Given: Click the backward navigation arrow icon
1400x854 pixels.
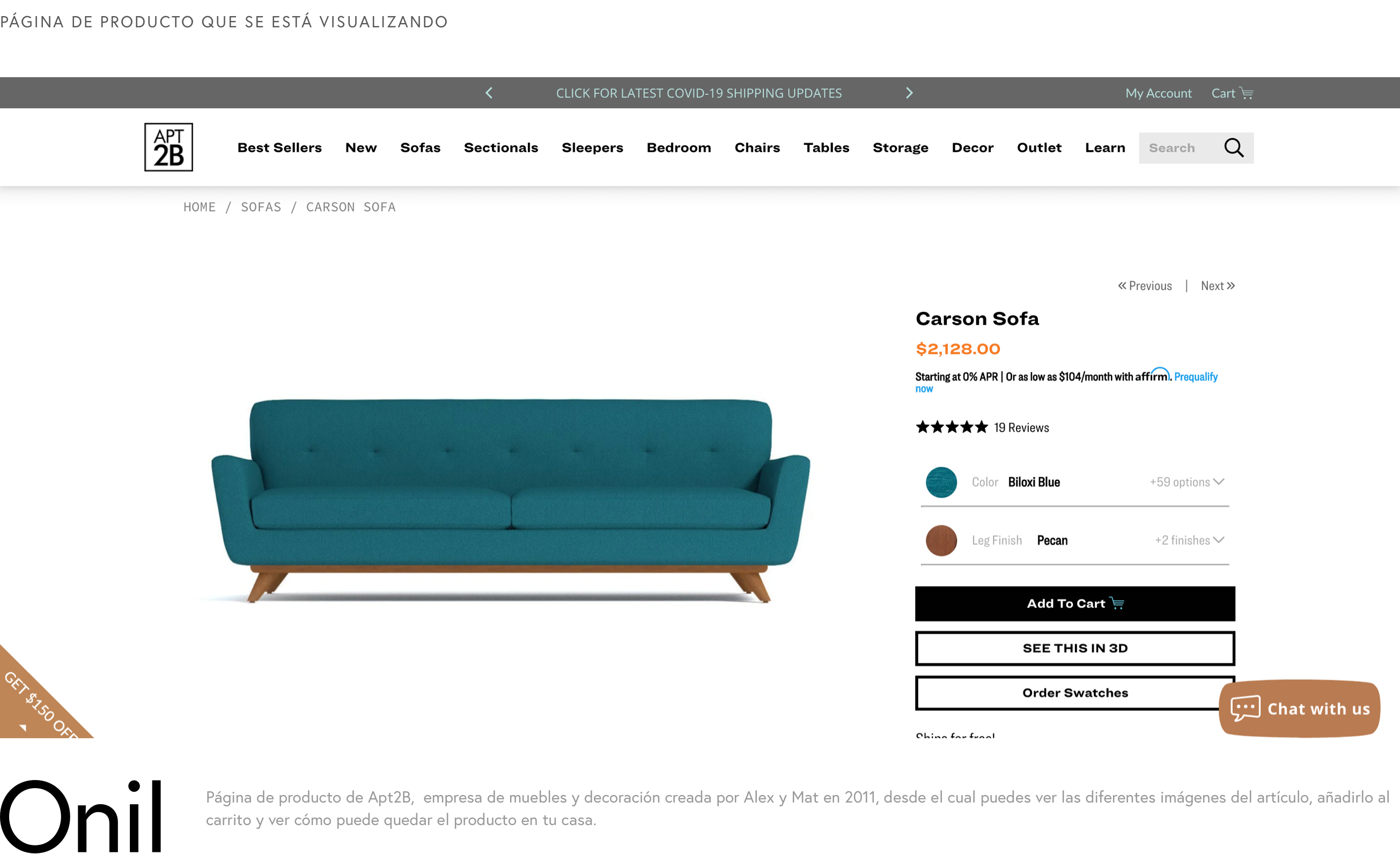Looking at the screenshot, I should [489, 92].
